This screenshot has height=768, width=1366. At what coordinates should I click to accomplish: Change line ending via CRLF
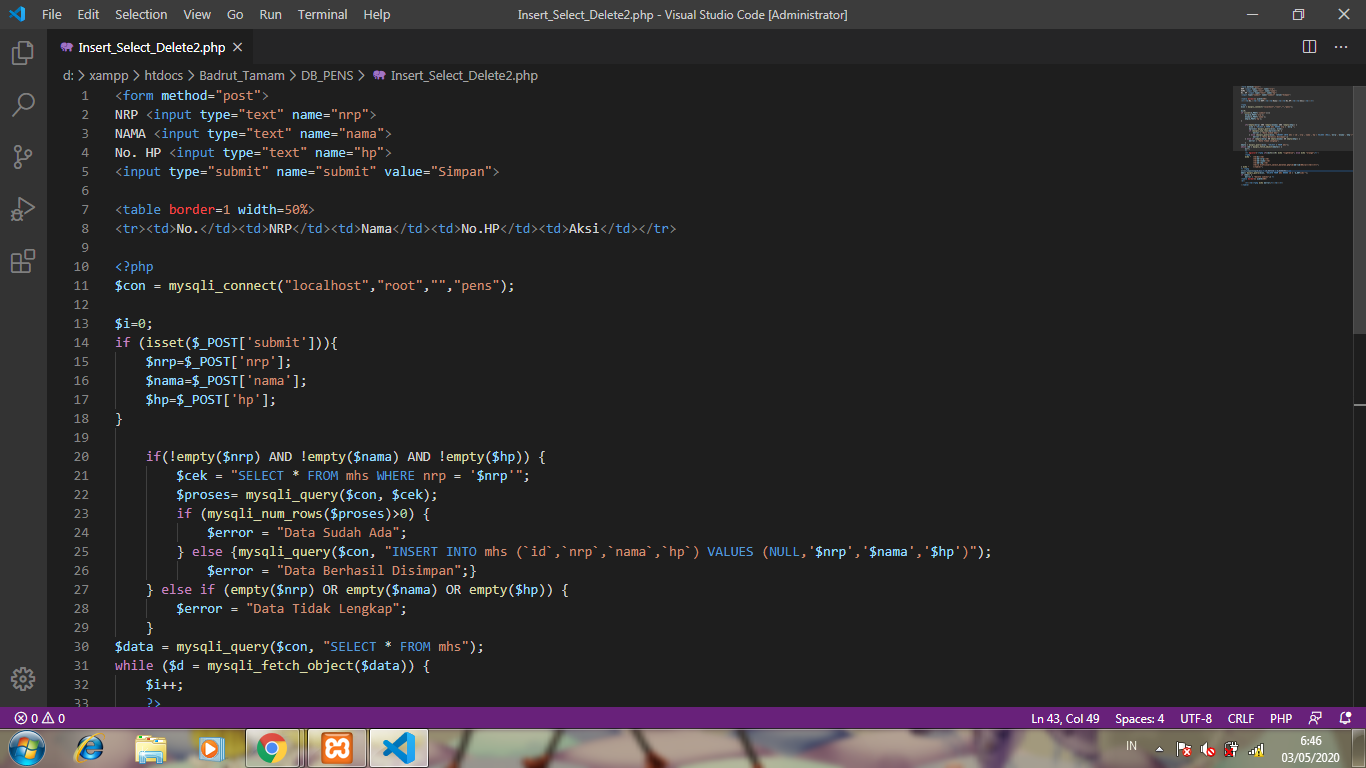click(x=1241, y=718)
